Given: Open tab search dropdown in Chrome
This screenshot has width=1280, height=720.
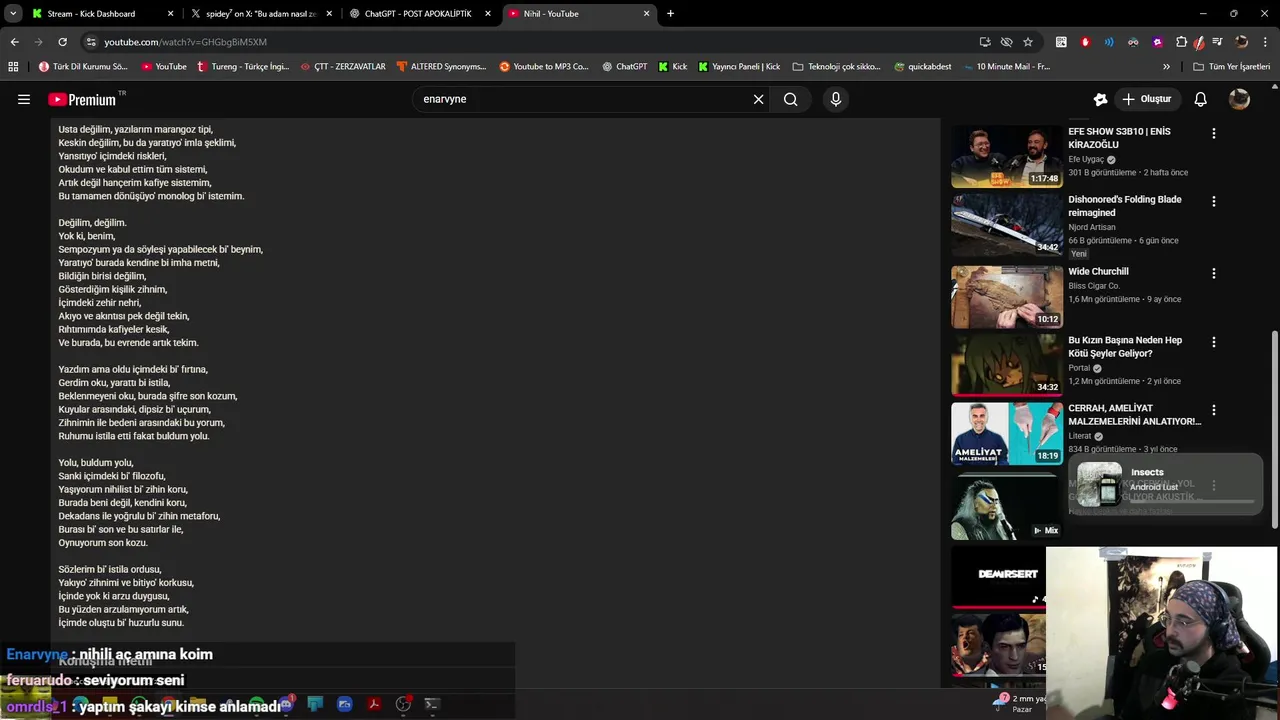Looking at the screenshot, I should pos(13,14).
